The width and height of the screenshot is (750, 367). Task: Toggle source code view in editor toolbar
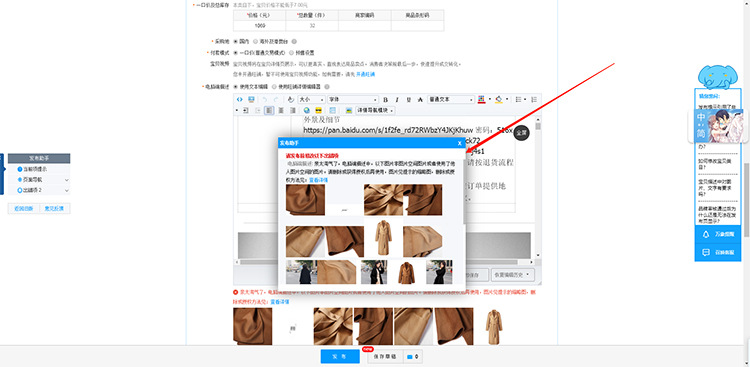pos(239,100)
